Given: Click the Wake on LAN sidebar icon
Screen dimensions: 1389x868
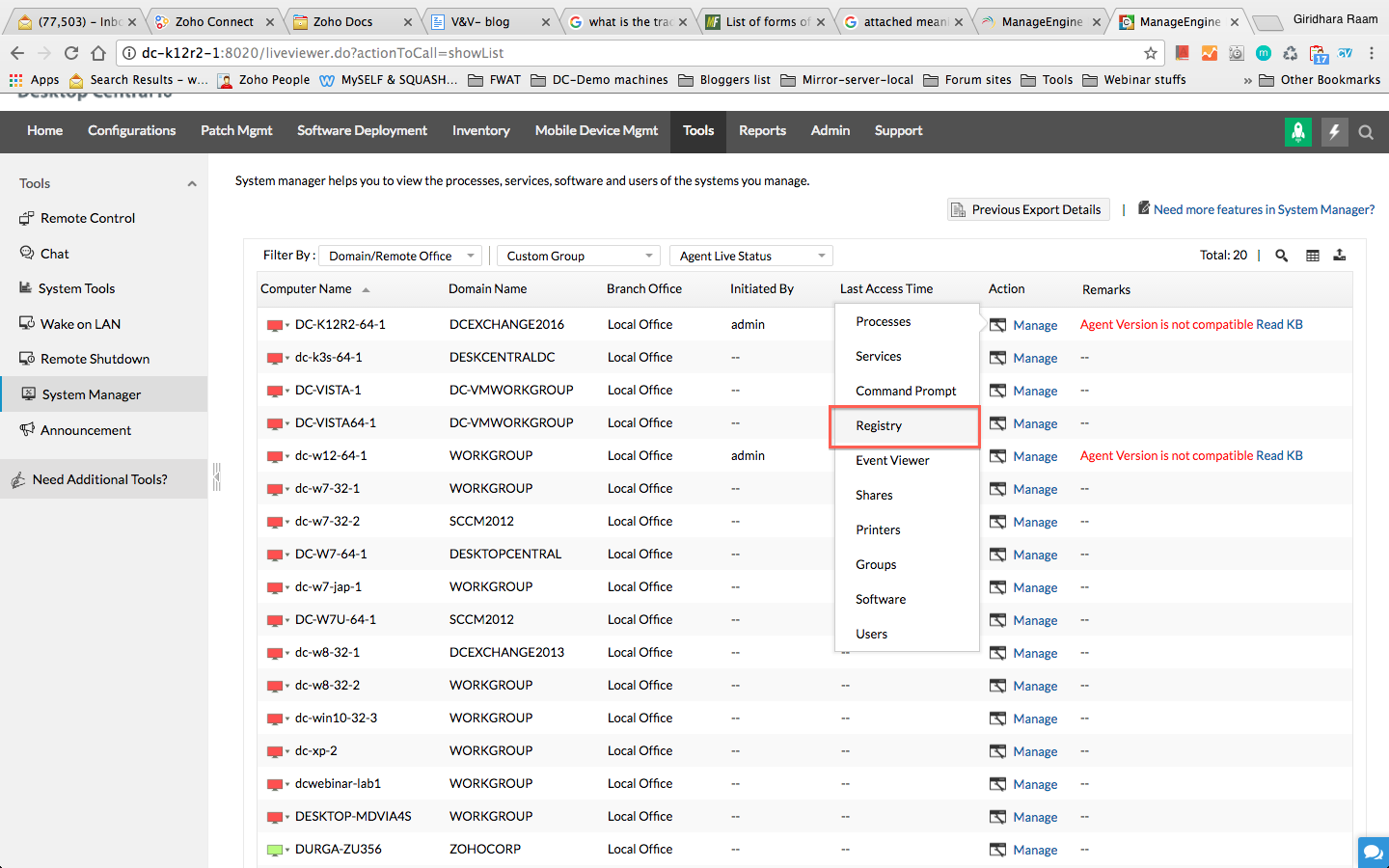Looking at the screenshot, I should coord(26,323).
